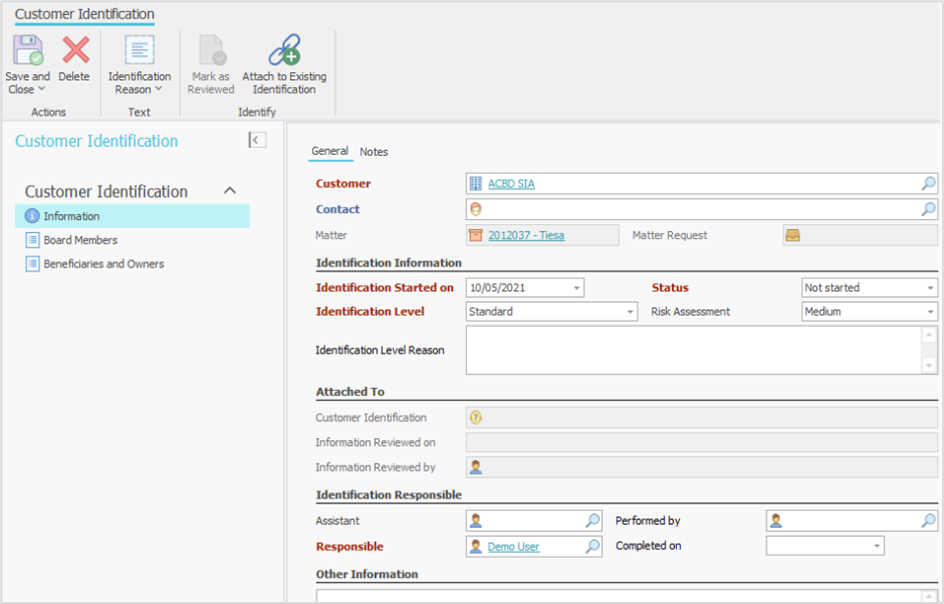The height and width of the screenshot is (604, 944).
Task: Open the Identification Level dropdown
Action: [x=630, y=312]
